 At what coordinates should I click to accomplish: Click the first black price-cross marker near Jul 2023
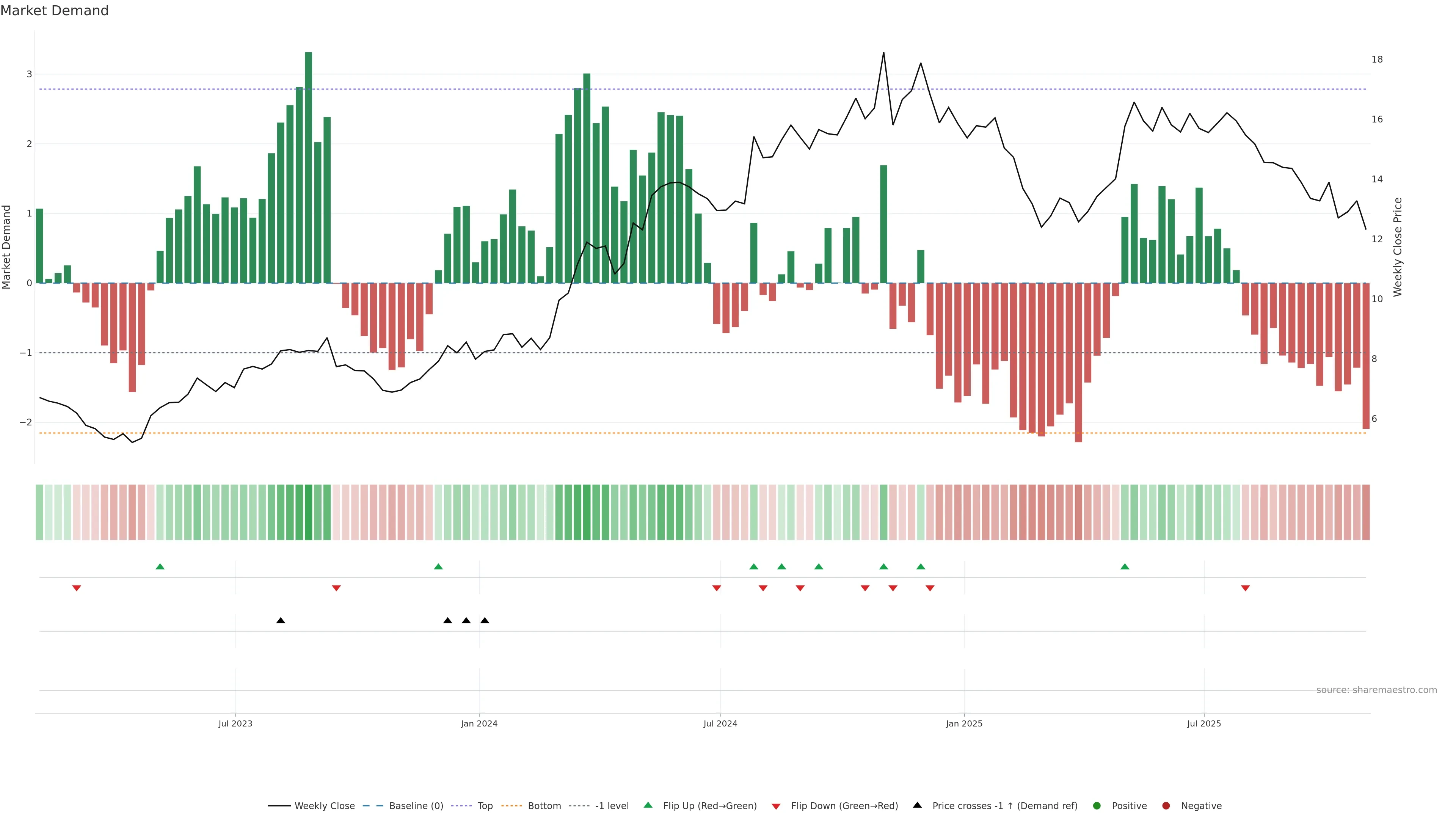[280, 621]
